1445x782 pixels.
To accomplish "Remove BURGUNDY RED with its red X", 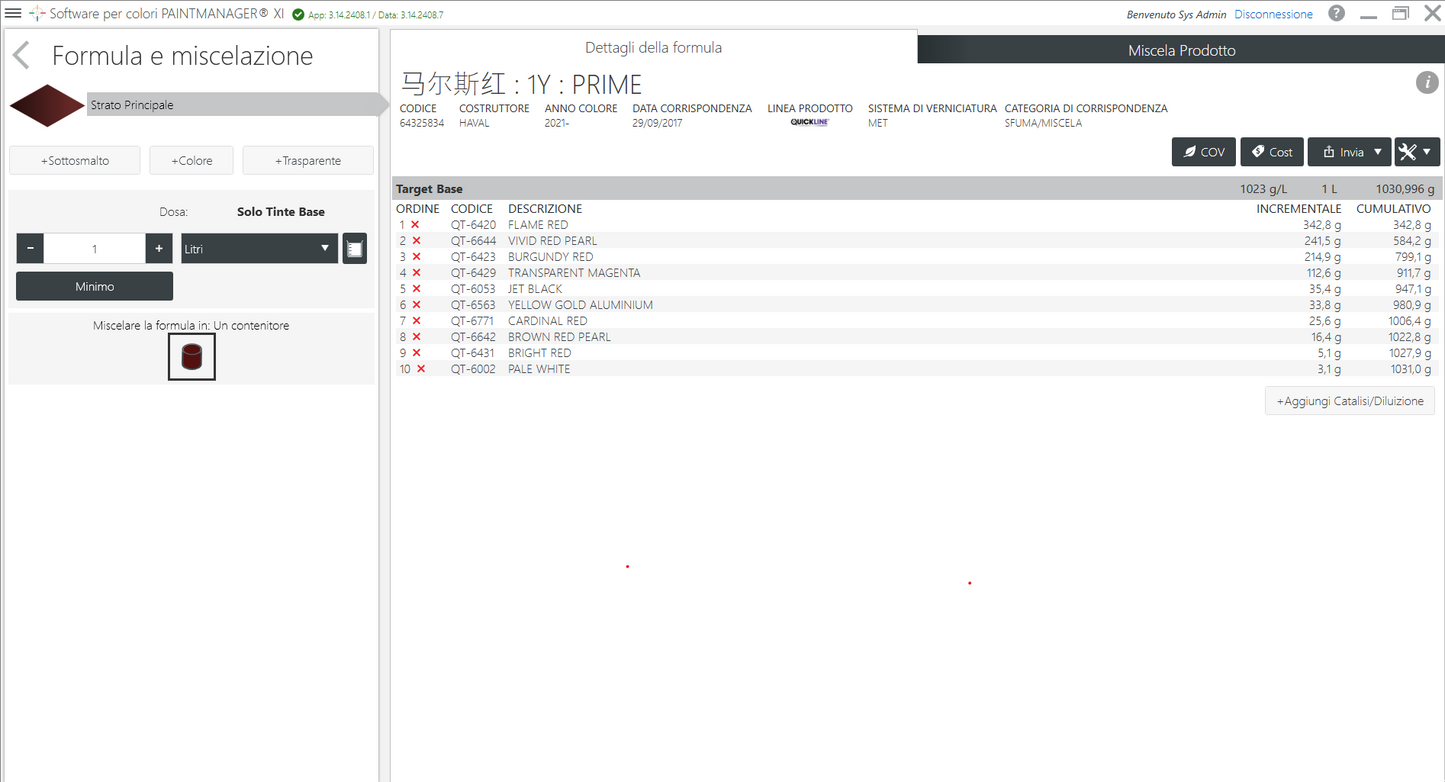I will point(415,257).
